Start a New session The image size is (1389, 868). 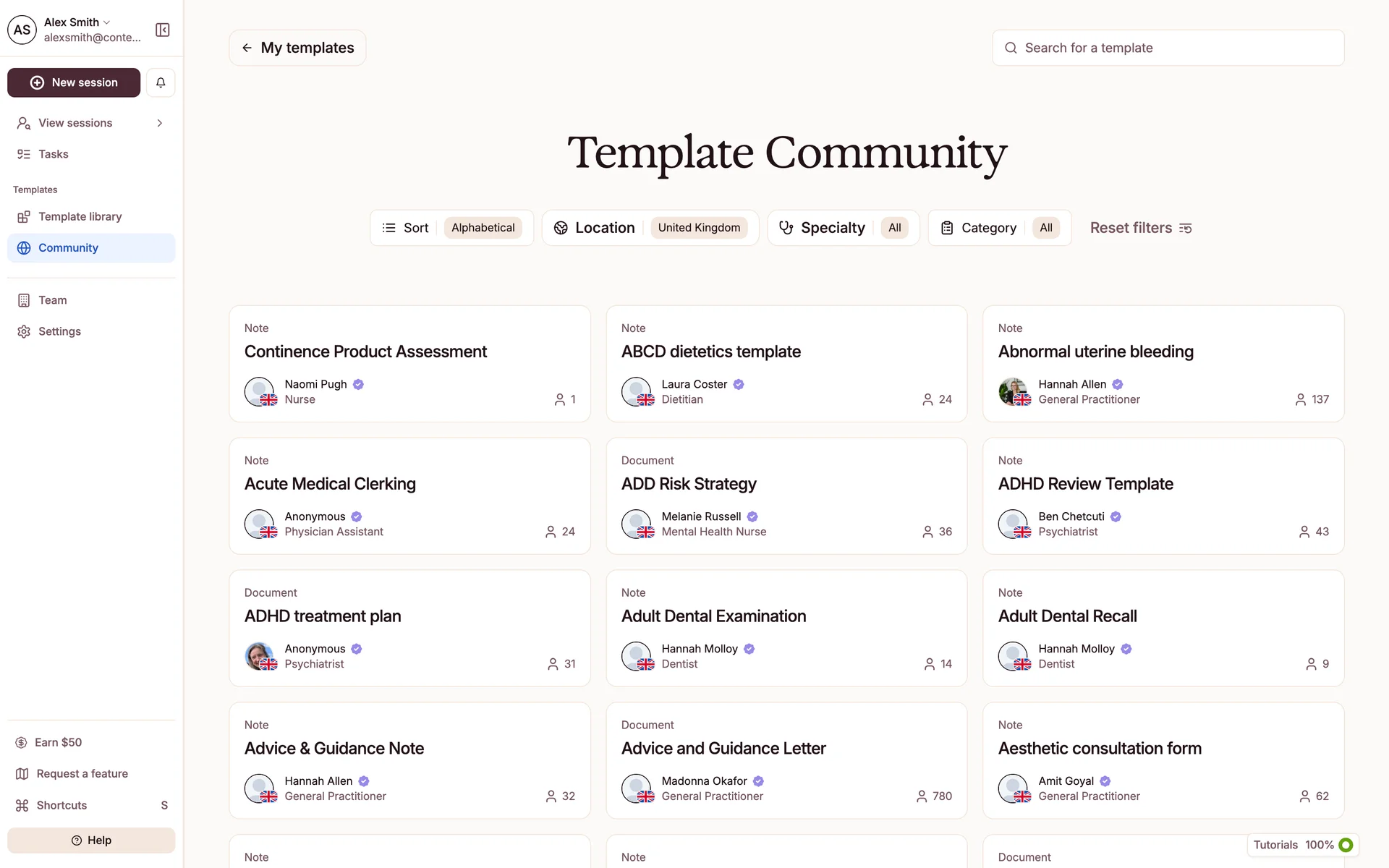(x=74, y=82)
